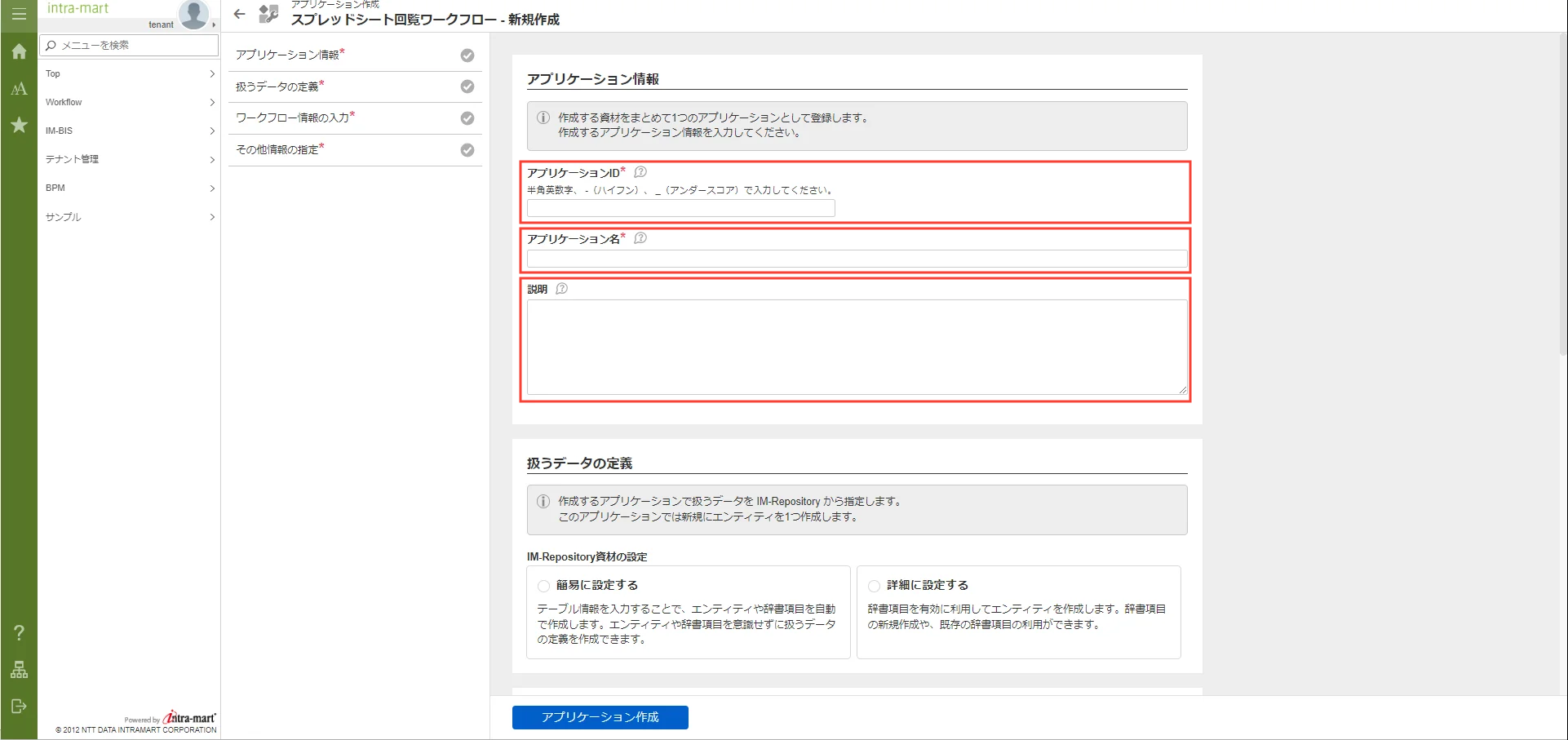Open the hamburger menu at top left

click(x=18, y=14)
